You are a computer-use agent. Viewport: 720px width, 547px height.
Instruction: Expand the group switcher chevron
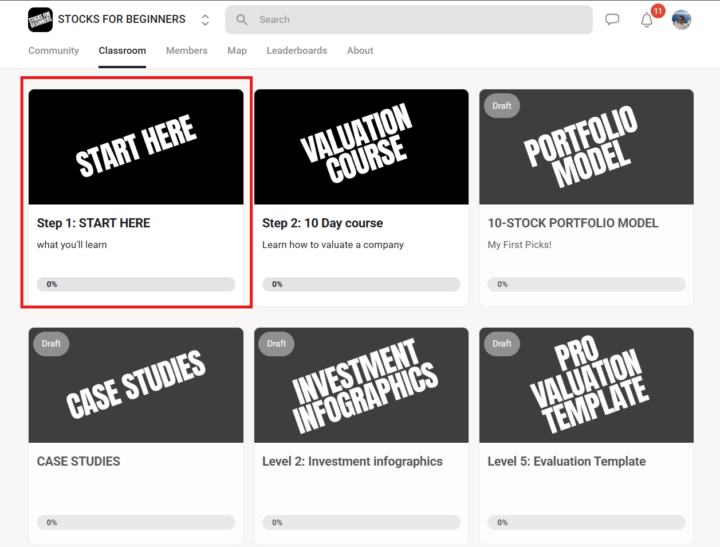(205, 20)
